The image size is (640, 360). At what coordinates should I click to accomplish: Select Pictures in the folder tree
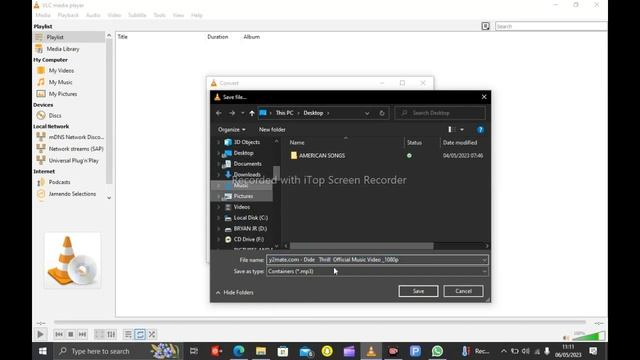pyautogui.click(x=243, y=196)
